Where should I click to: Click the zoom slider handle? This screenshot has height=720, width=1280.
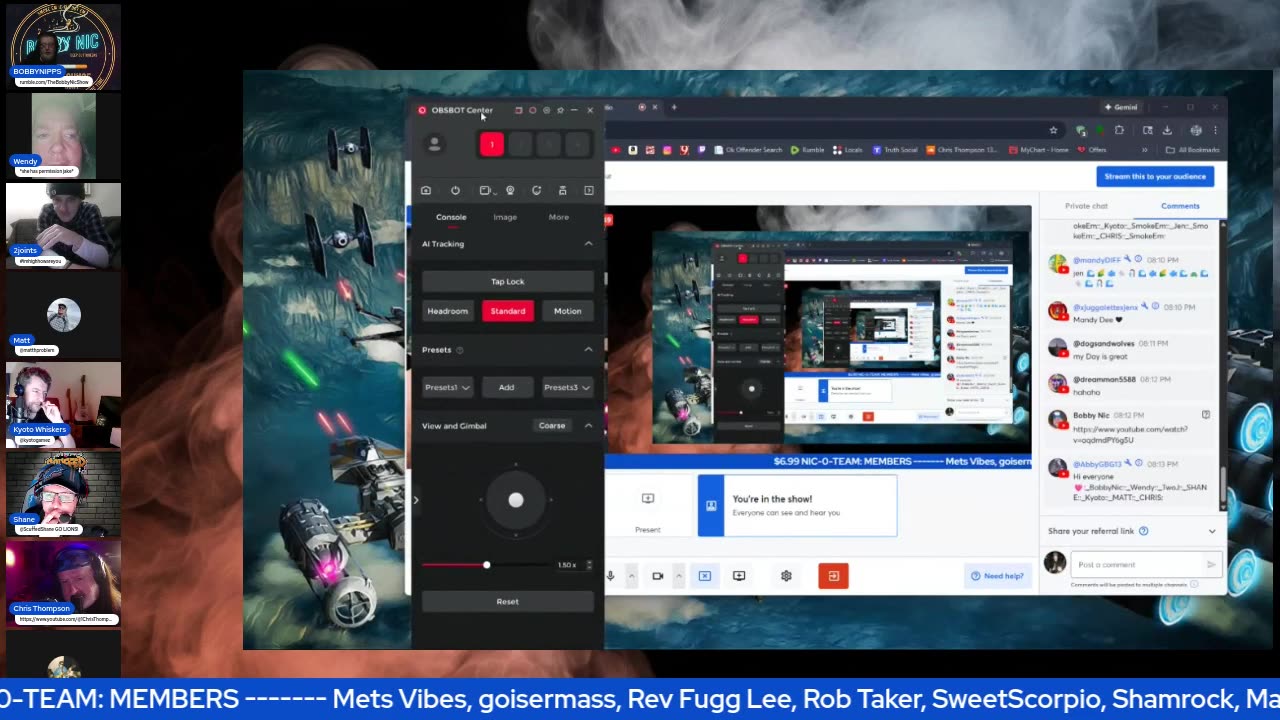(x=486, y=565)
